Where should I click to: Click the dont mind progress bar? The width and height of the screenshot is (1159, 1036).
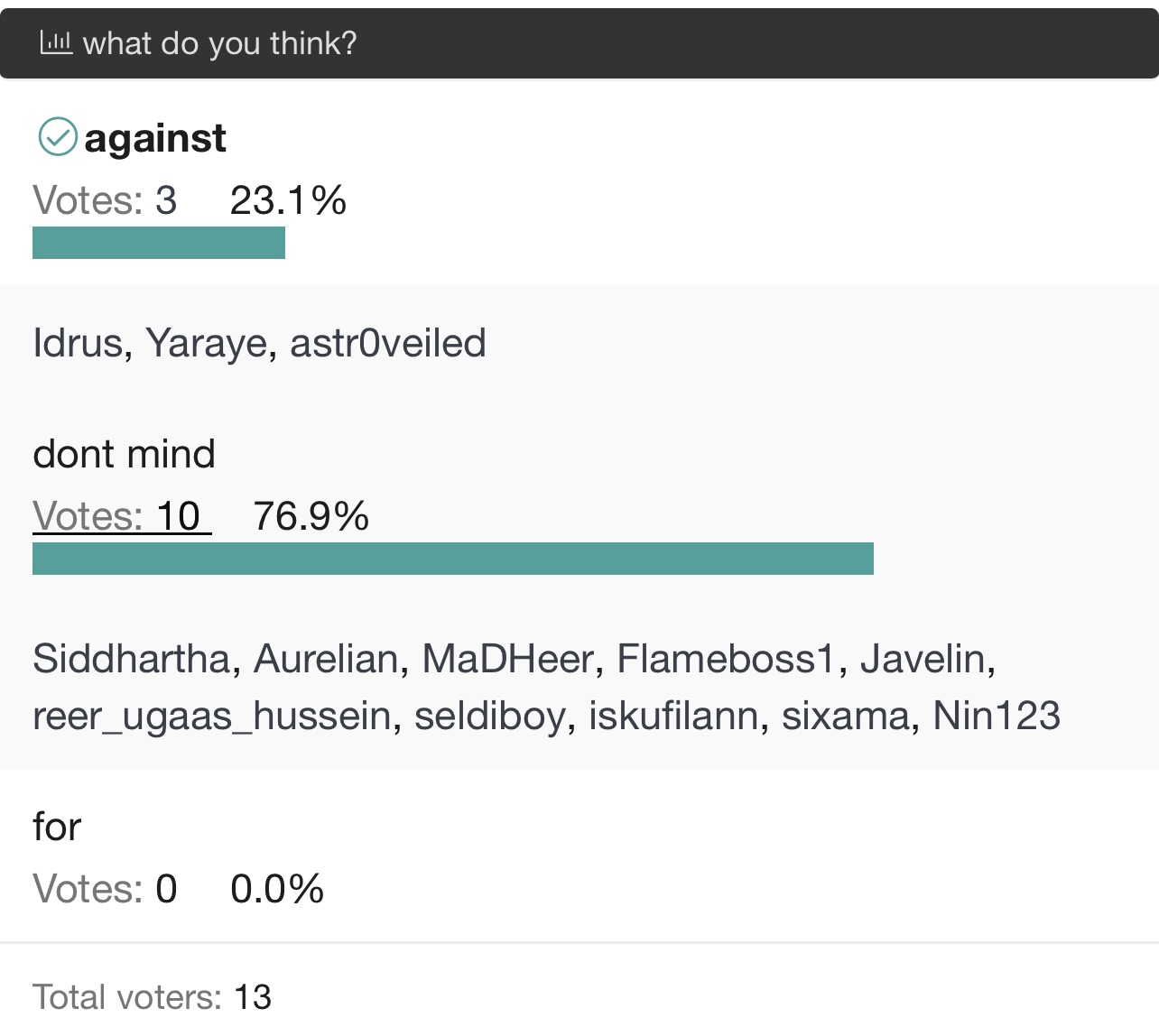453,559
